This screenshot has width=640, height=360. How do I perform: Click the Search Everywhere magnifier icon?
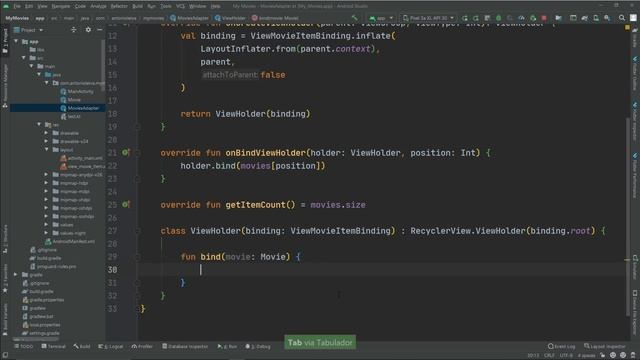point(622,18)
